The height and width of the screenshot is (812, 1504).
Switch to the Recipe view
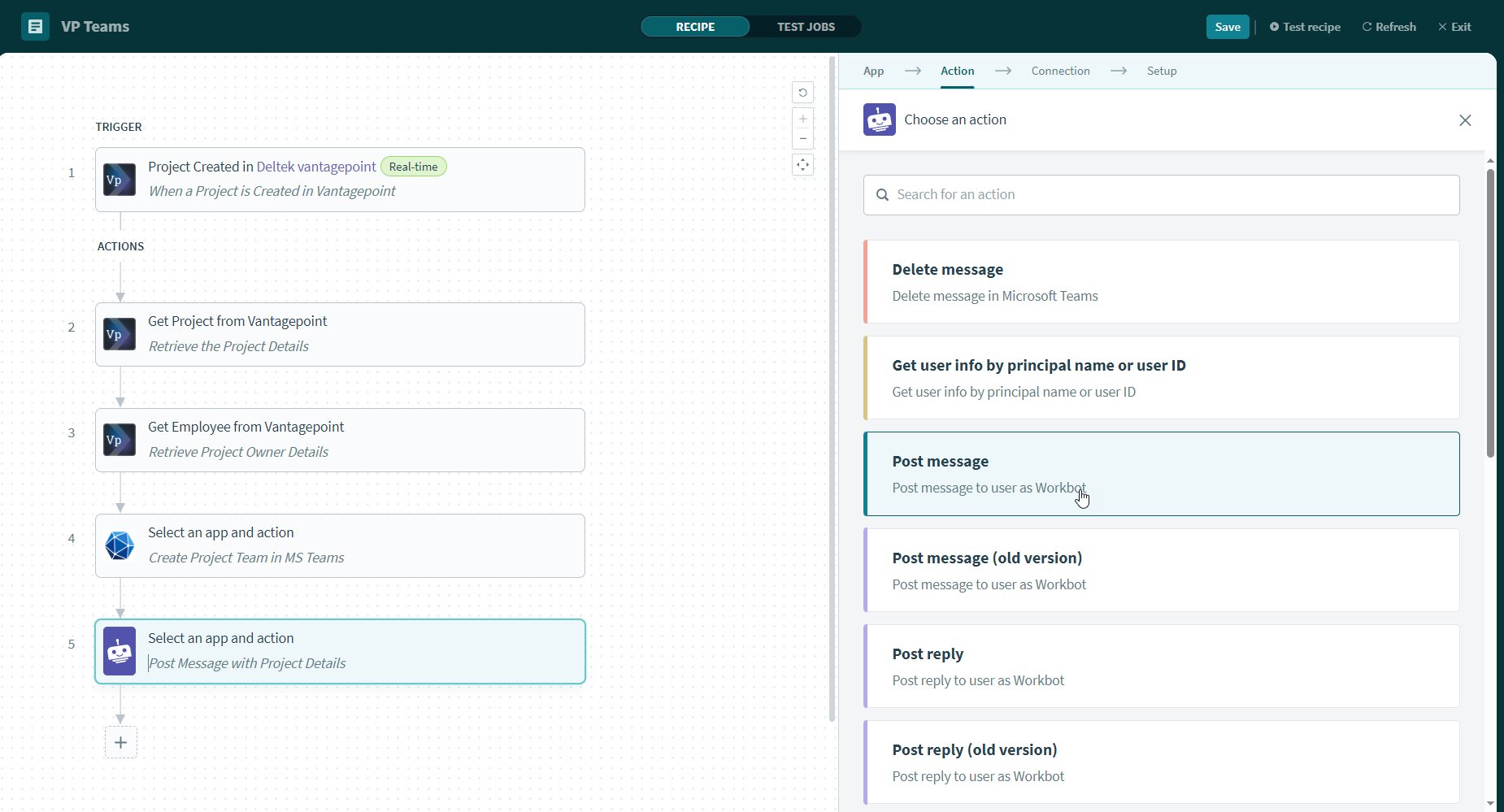tap(695, 27)
